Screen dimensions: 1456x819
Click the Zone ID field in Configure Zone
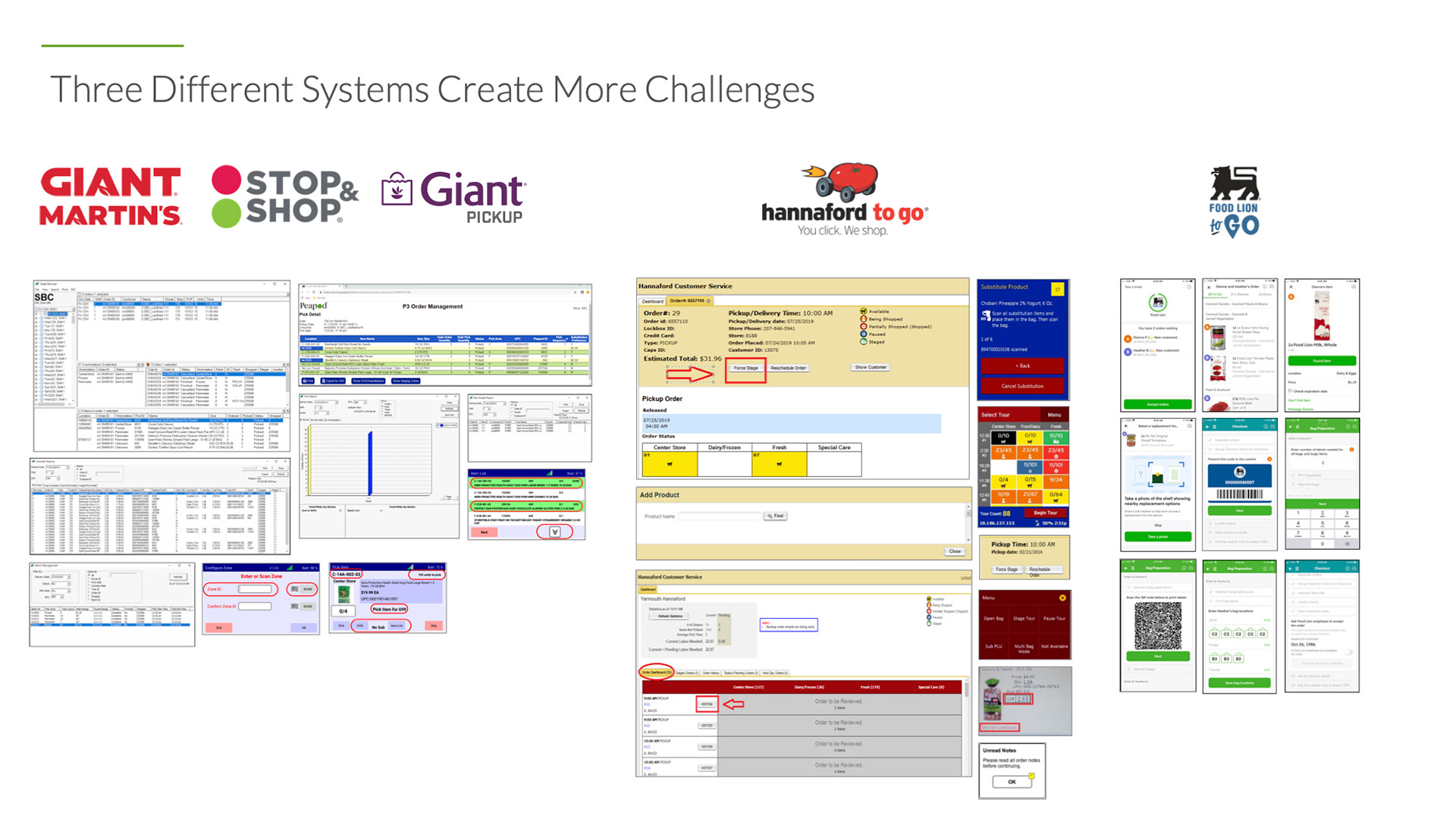pos(256,589)
